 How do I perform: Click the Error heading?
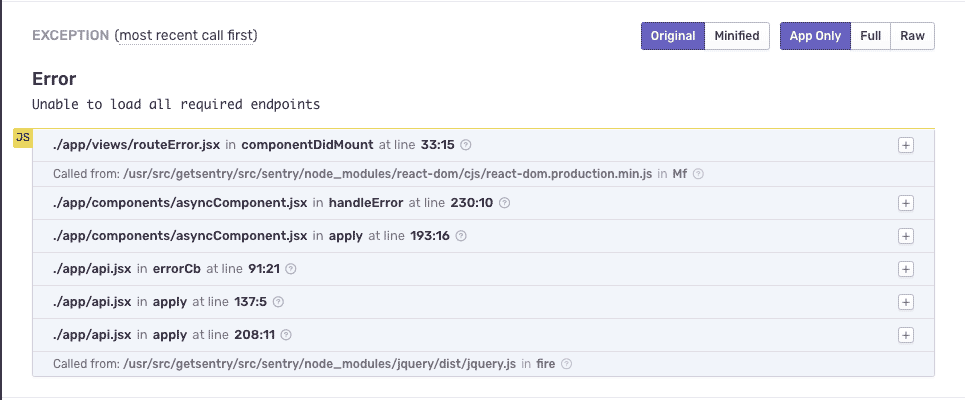point(54,79)
